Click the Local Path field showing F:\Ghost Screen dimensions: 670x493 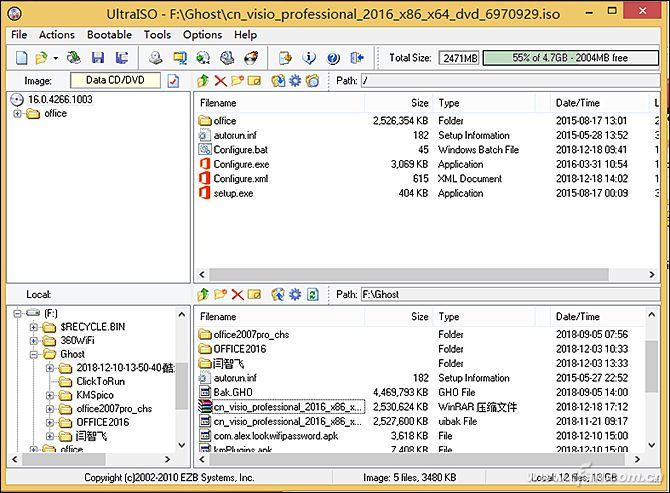click(x=510, y=294)
